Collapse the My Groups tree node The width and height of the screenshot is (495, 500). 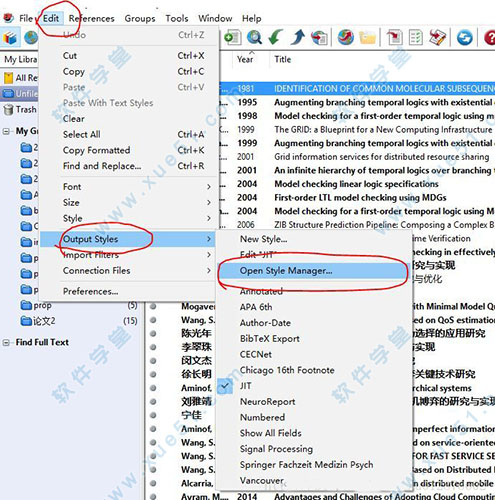[x=6, y=131]
